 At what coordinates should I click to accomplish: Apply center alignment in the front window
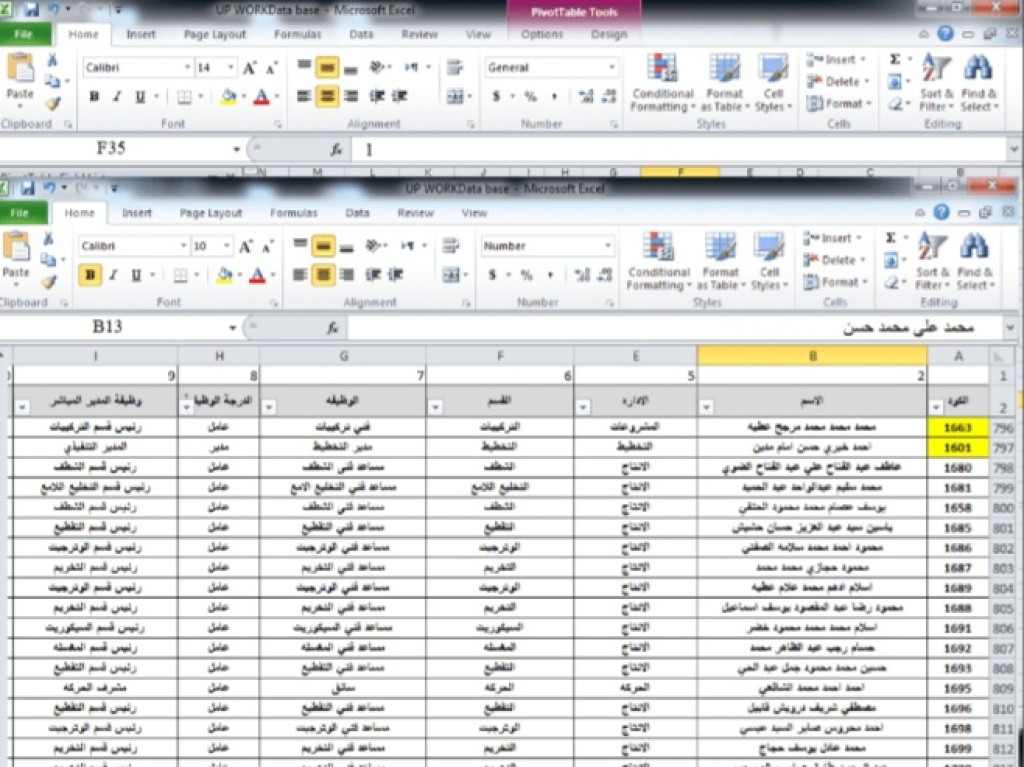[323, 274]
